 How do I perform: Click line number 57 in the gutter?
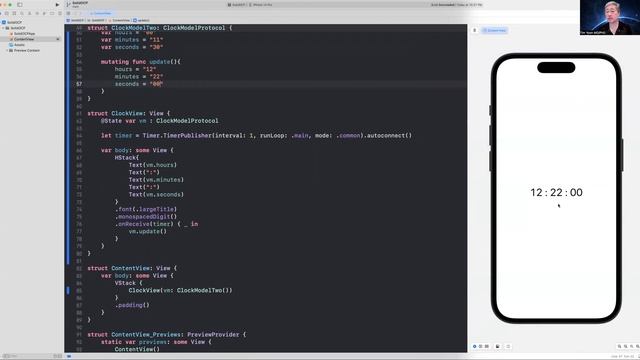[79, 84]
